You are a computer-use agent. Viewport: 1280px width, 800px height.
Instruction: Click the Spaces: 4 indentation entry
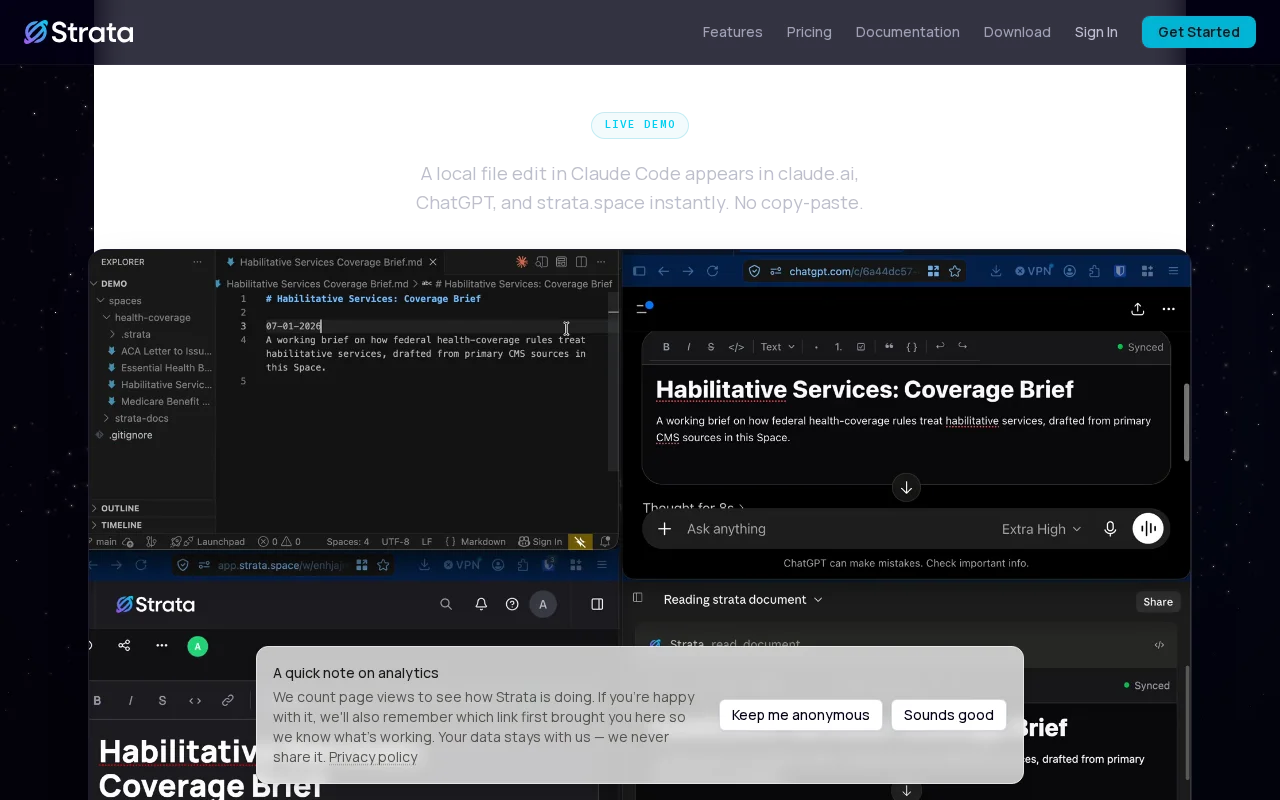[x=348, y=541]
